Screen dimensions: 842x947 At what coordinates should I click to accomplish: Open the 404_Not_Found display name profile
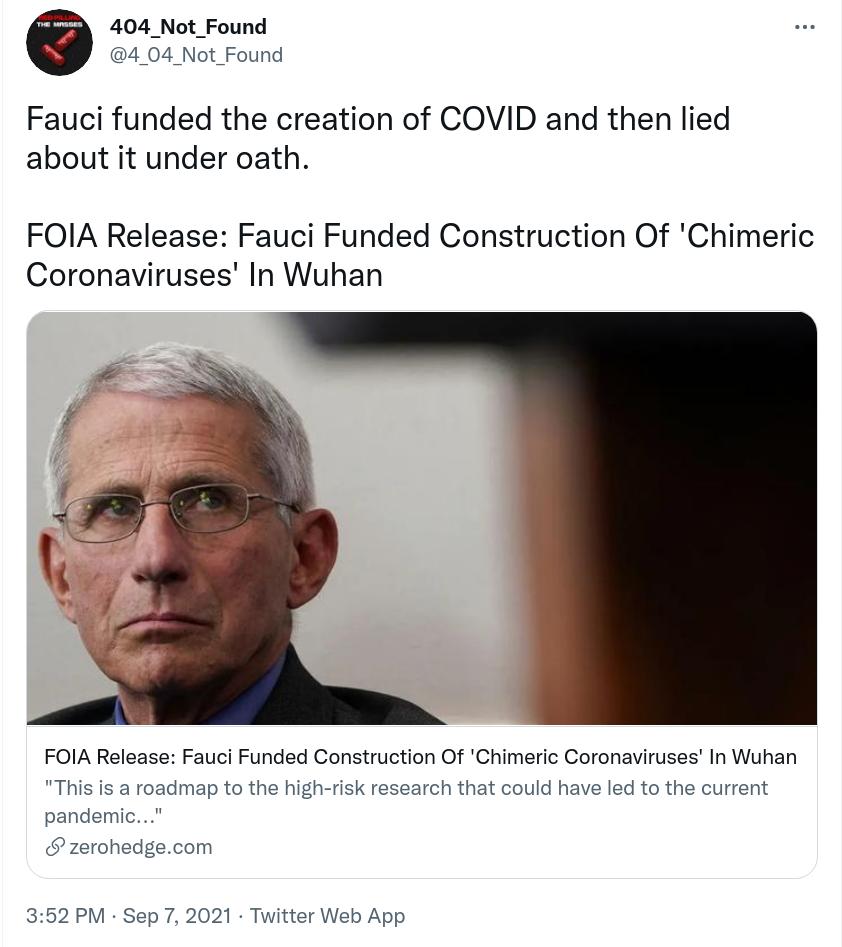click(x=188, y=27)
